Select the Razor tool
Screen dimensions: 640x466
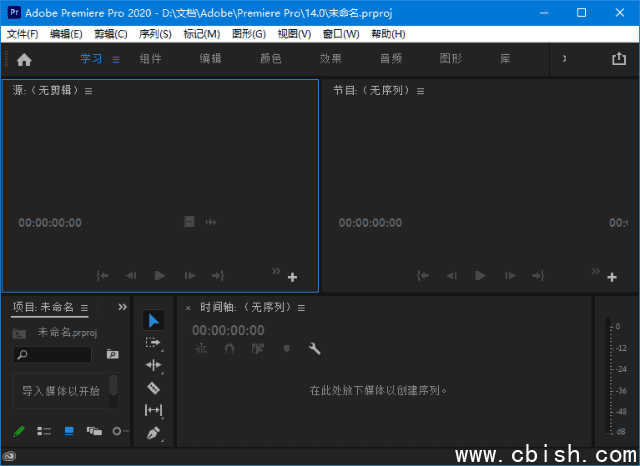tap(153, 388)
